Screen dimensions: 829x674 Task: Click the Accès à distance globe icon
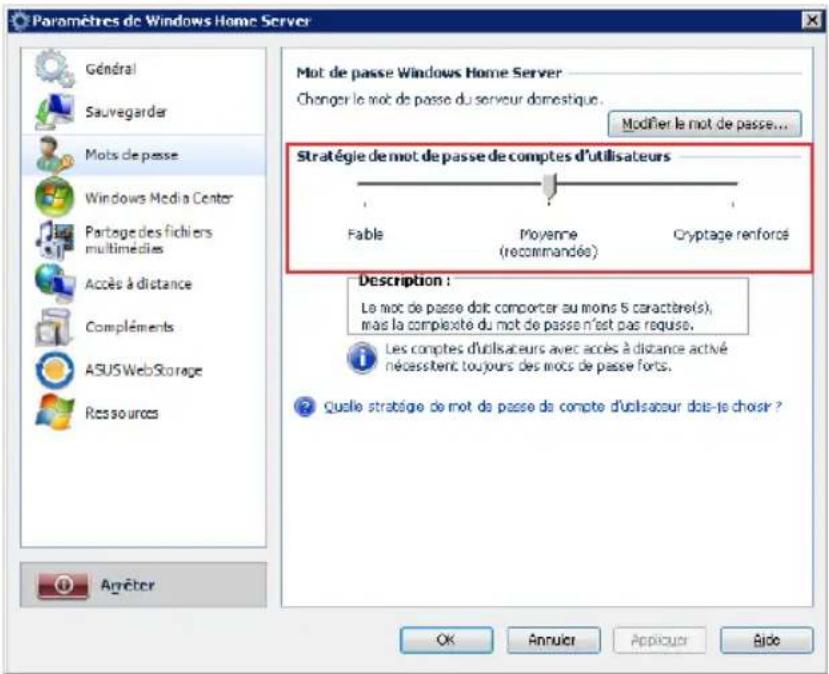[54, 283]
